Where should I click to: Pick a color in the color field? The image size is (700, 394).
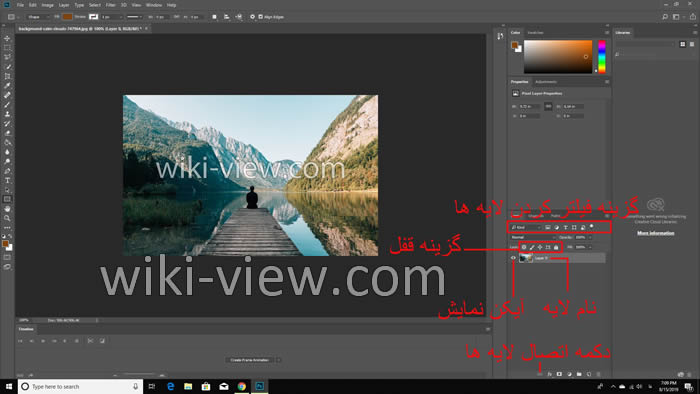click(558, 57)
